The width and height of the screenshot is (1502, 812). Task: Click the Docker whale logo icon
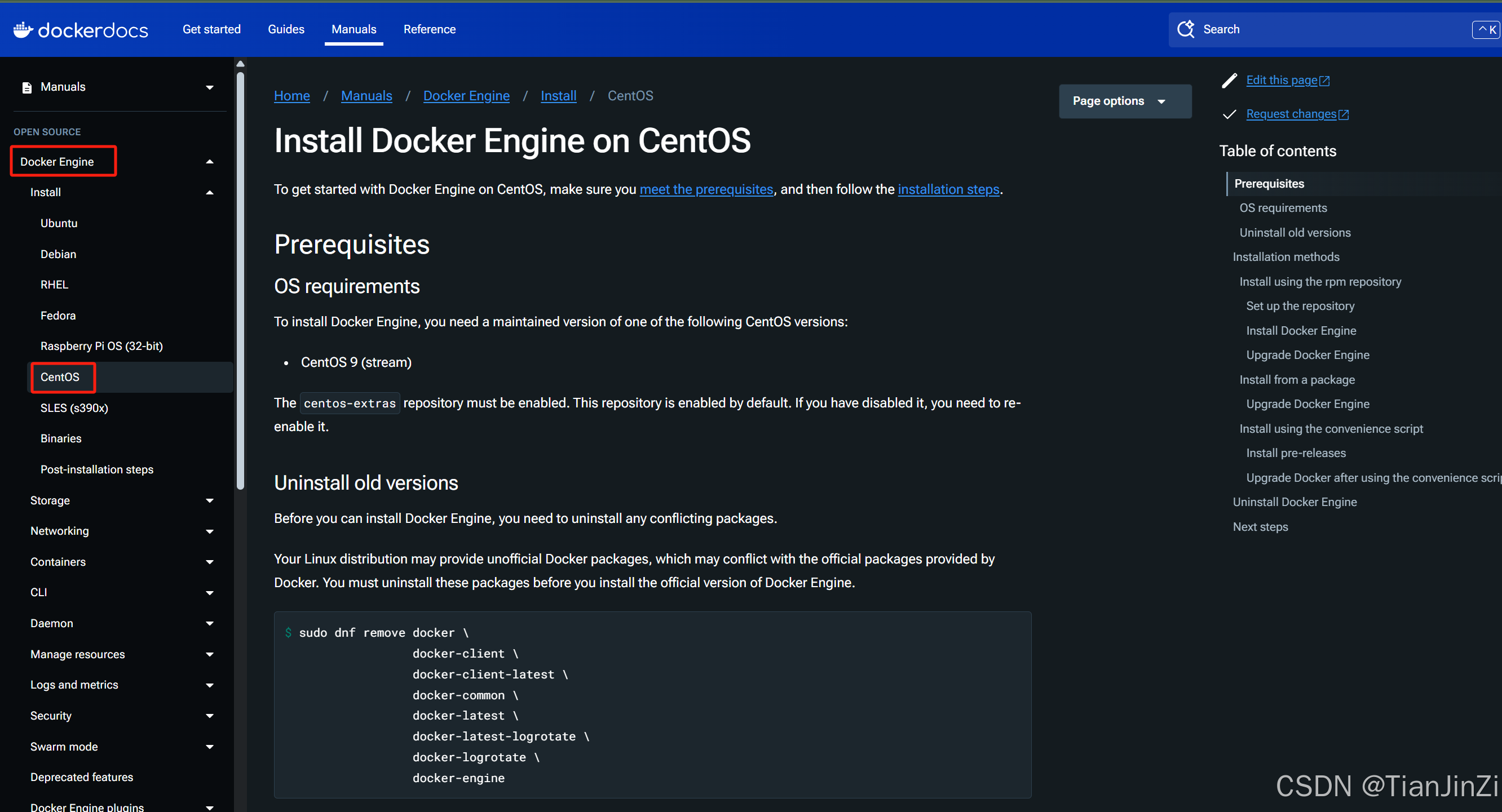22,29
